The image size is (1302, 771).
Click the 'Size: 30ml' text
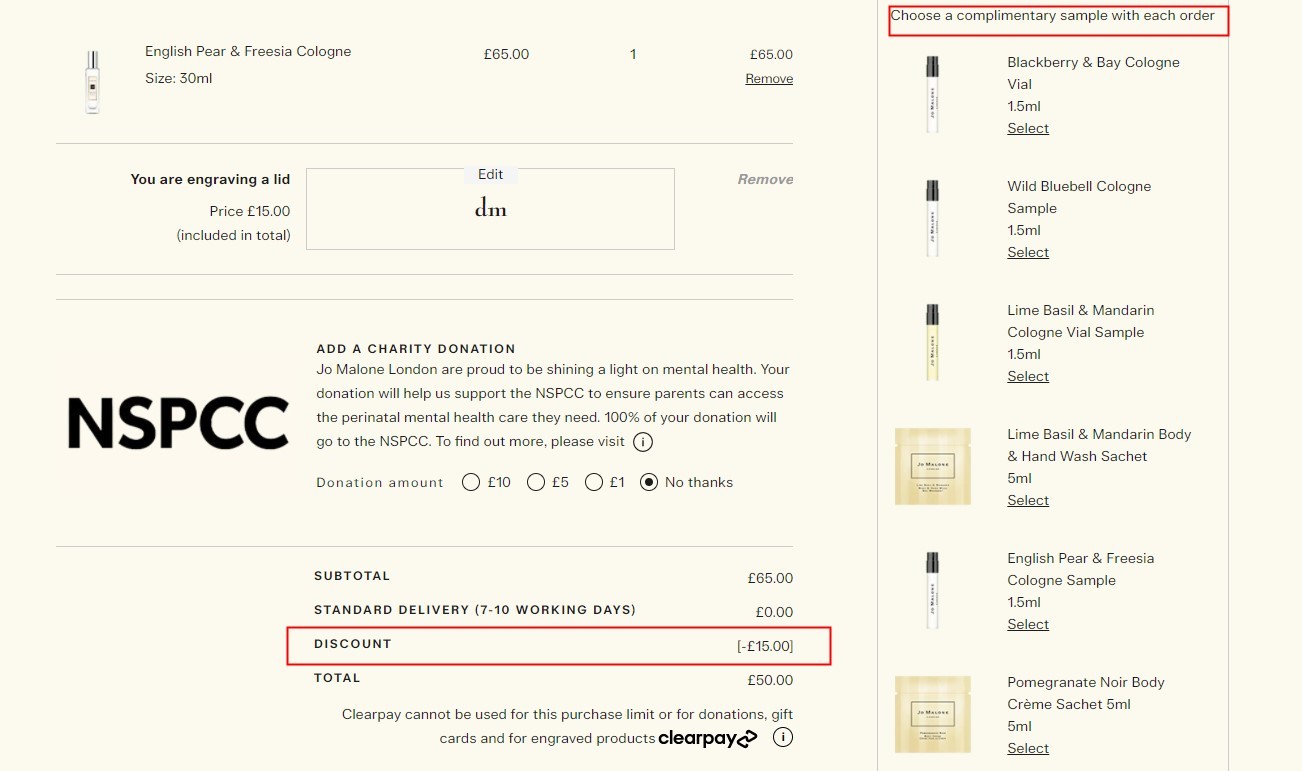pyautogui.click(x=179, y=78)
